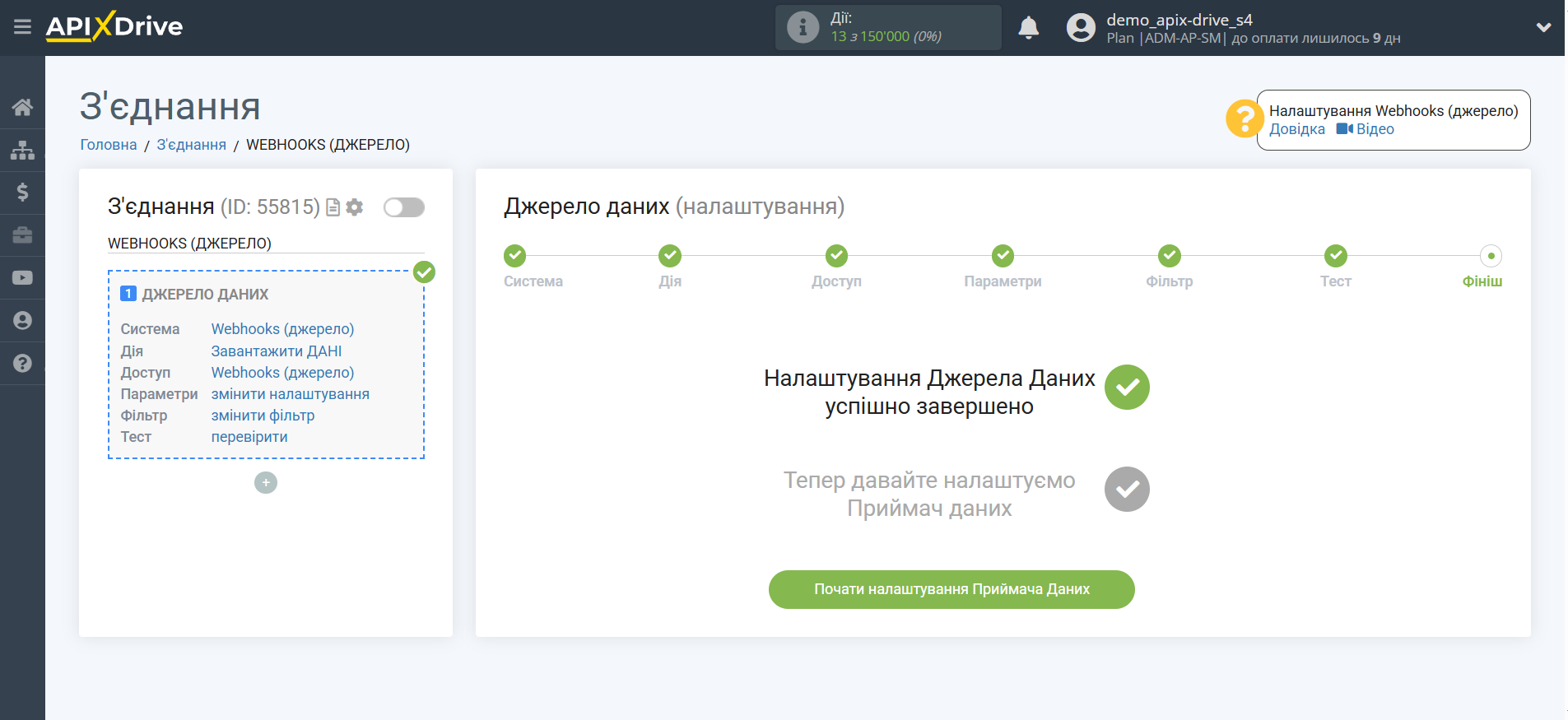Screen dimensions: 1568x720
Task: Click the Фініш step radio marker
Action: [1491, 256]
